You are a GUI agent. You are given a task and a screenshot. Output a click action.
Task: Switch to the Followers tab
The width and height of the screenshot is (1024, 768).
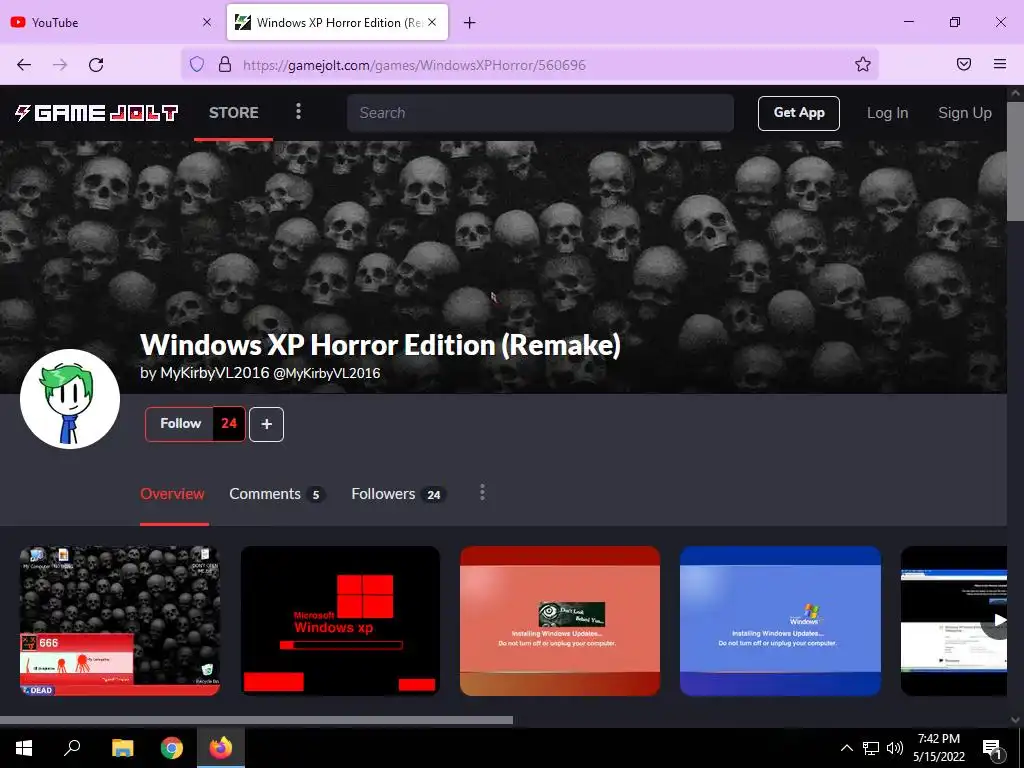click(x=398, y=494)
